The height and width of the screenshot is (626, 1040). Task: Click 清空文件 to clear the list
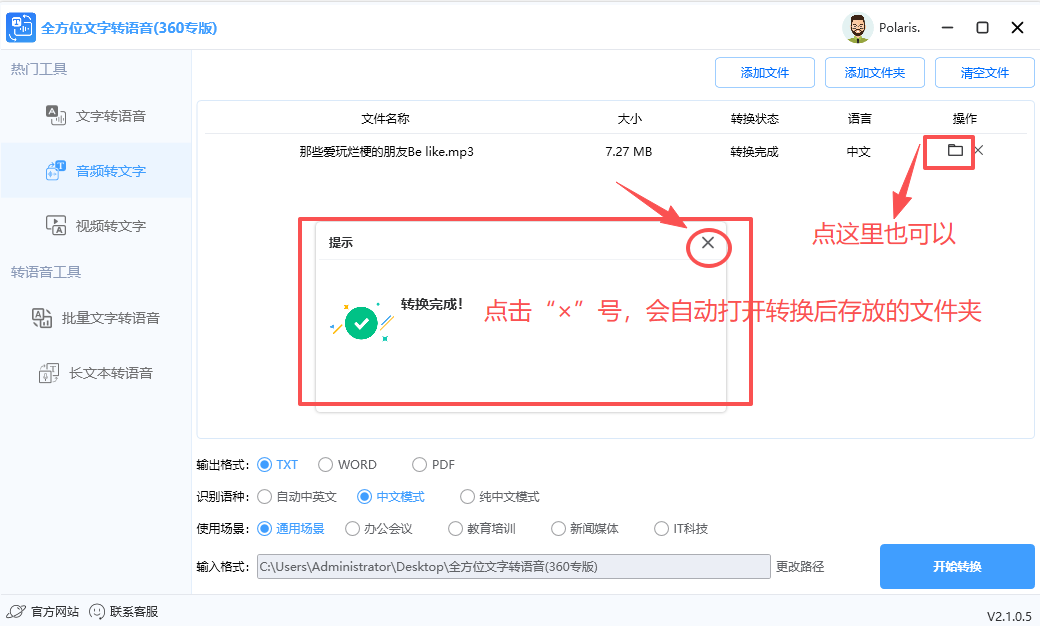coord(984,72)
